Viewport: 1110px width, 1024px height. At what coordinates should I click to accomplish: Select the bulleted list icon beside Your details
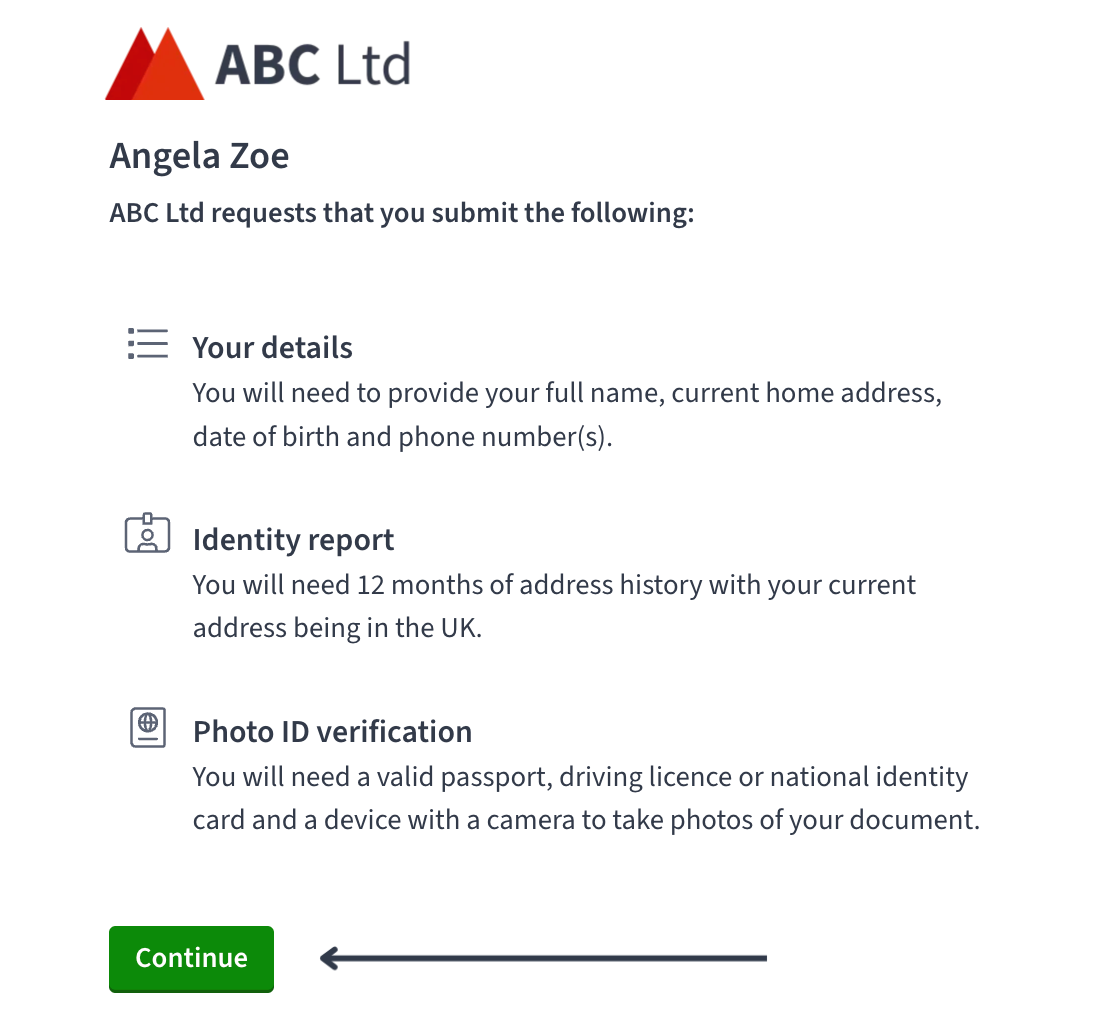point(148,344)
